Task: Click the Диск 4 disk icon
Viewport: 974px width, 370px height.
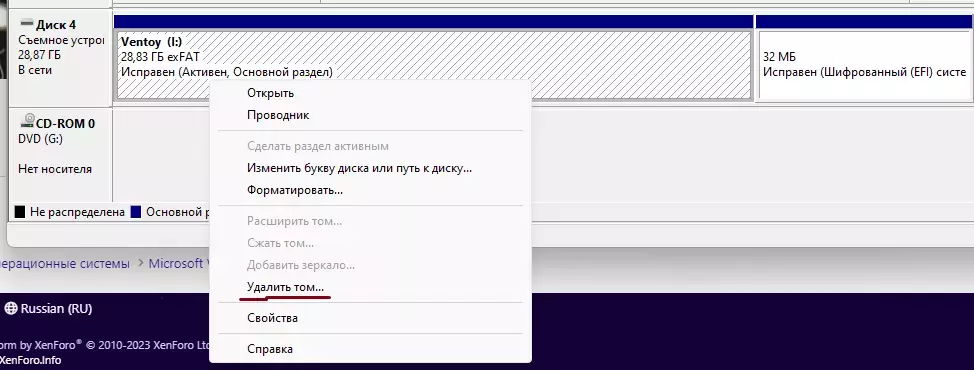Action: point(27,24)
